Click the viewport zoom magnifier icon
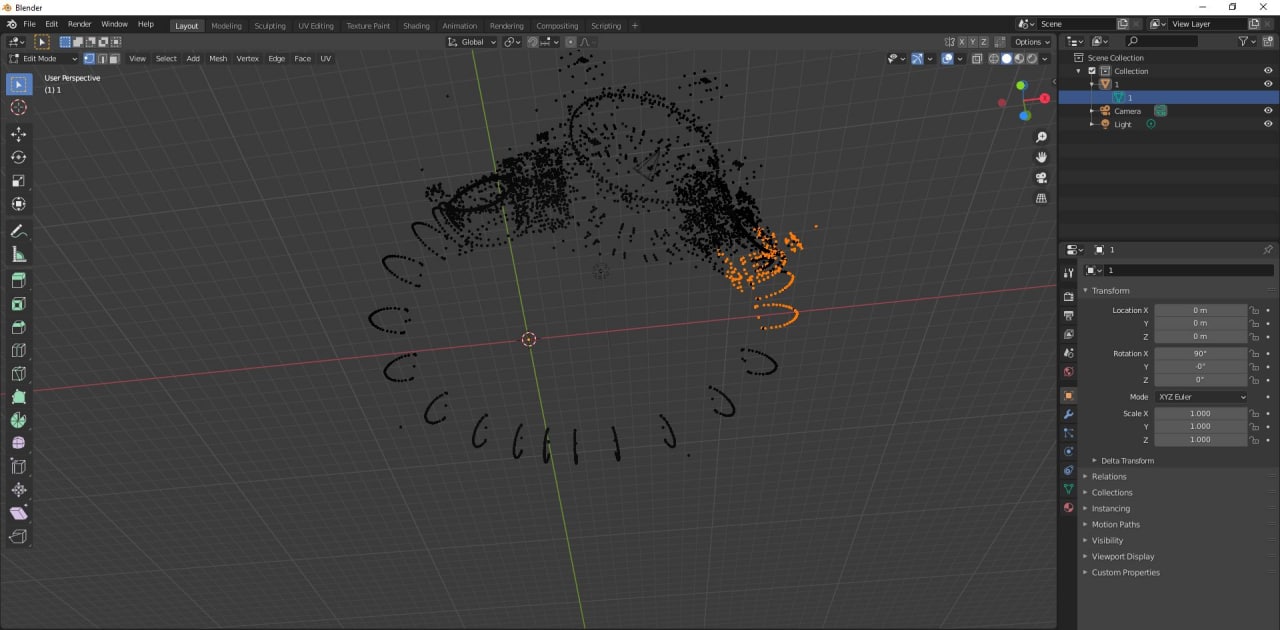The width and height of the screenshot is (1280, 630). click(1041, 137)
